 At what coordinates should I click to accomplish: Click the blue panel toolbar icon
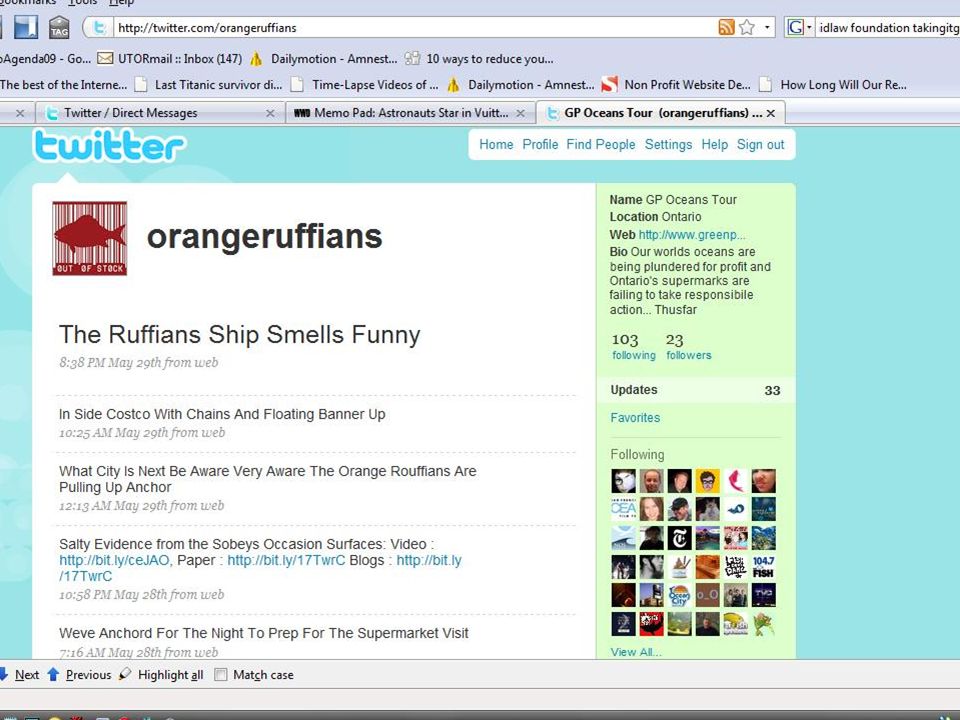26,28
